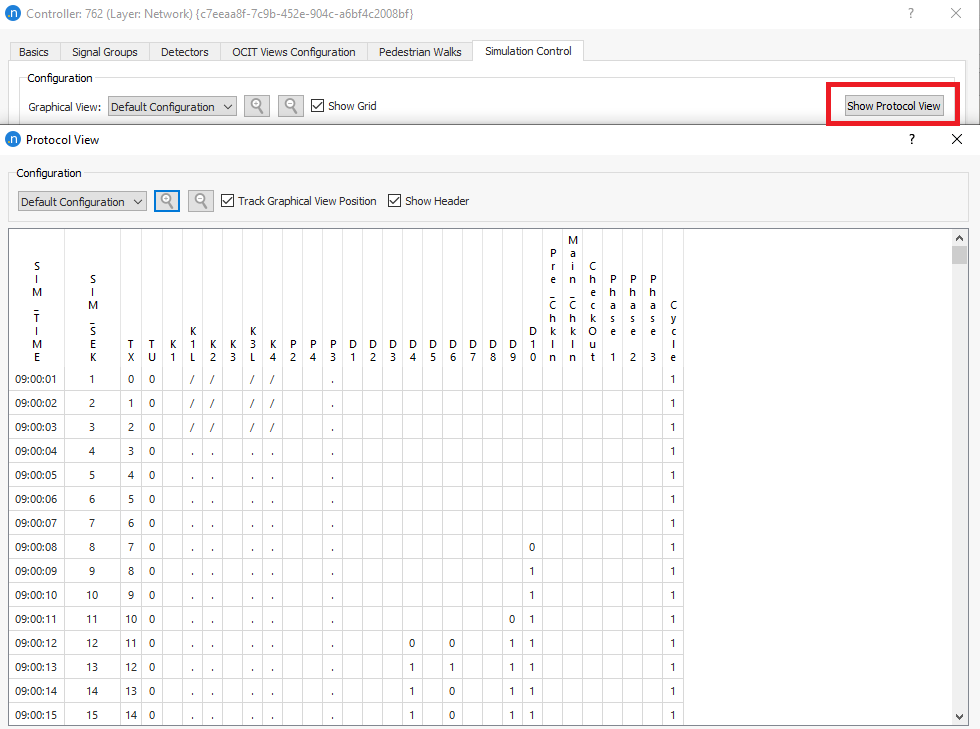Screen dimensions: 980x729
Task: Toggle the Show Grid checkbox
Action: (318, 106)
